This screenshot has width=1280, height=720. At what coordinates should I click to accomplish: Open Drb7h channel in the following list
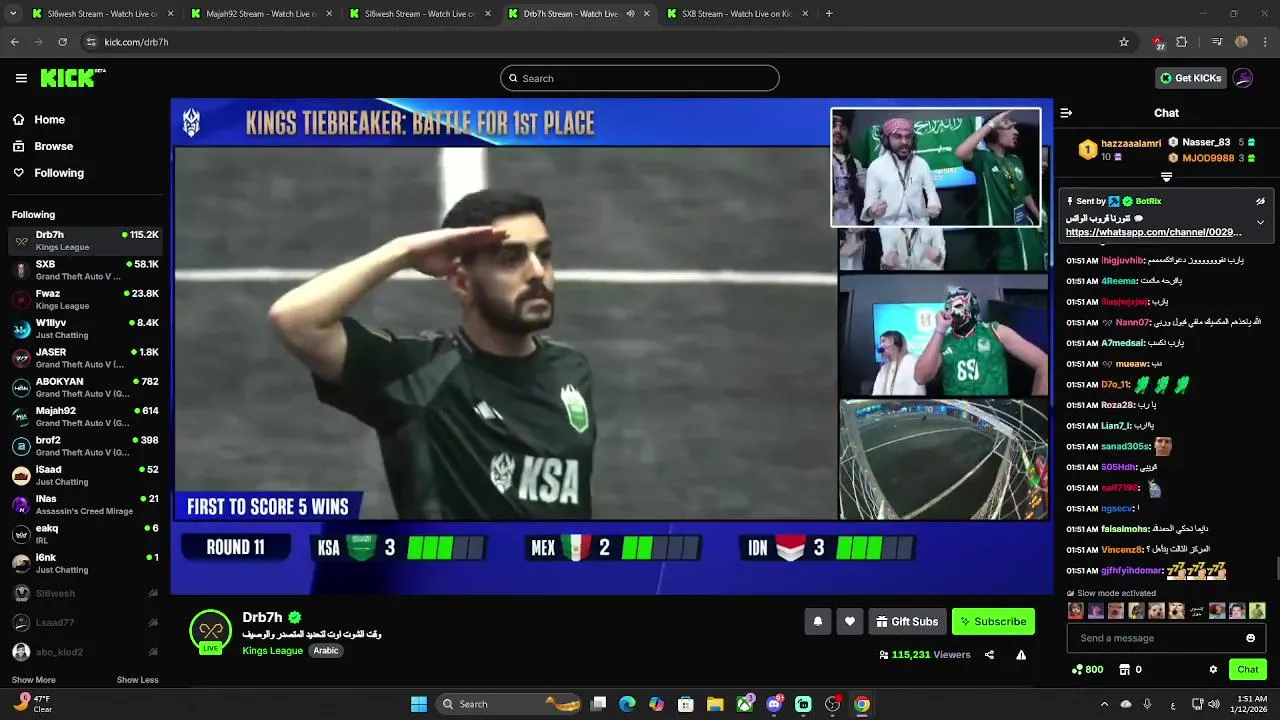[x=85, y=240]
